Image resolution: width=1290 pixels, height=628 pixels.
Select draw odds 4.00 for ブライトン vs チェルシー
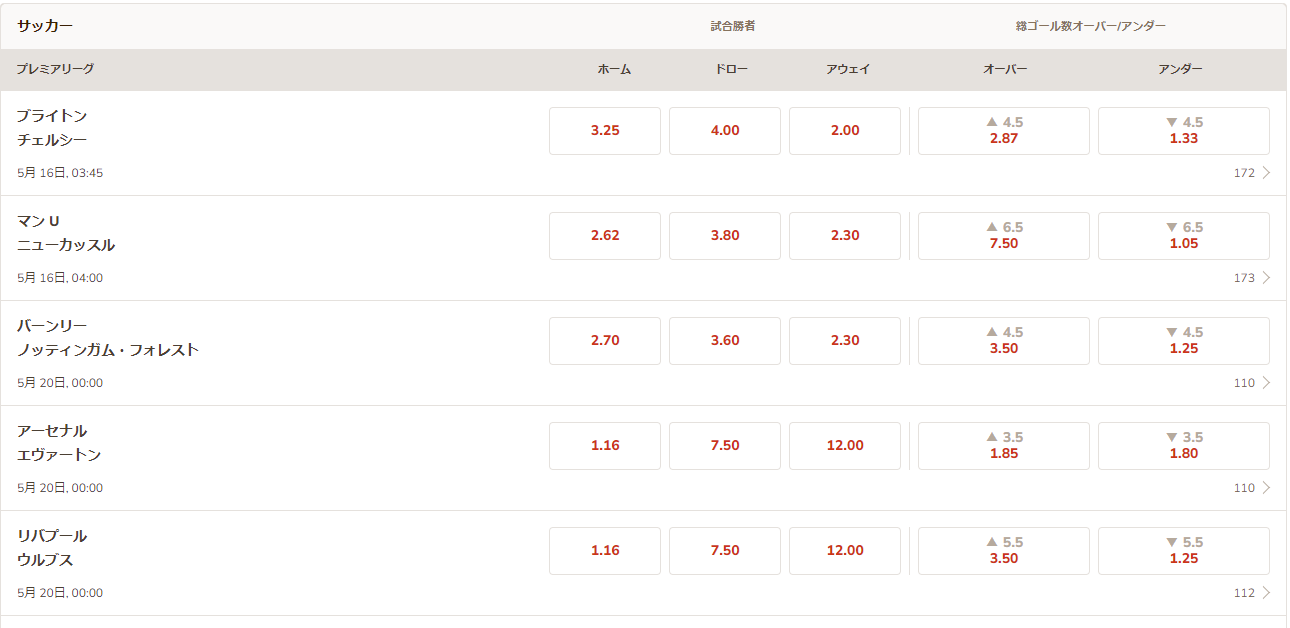(725, 131)
